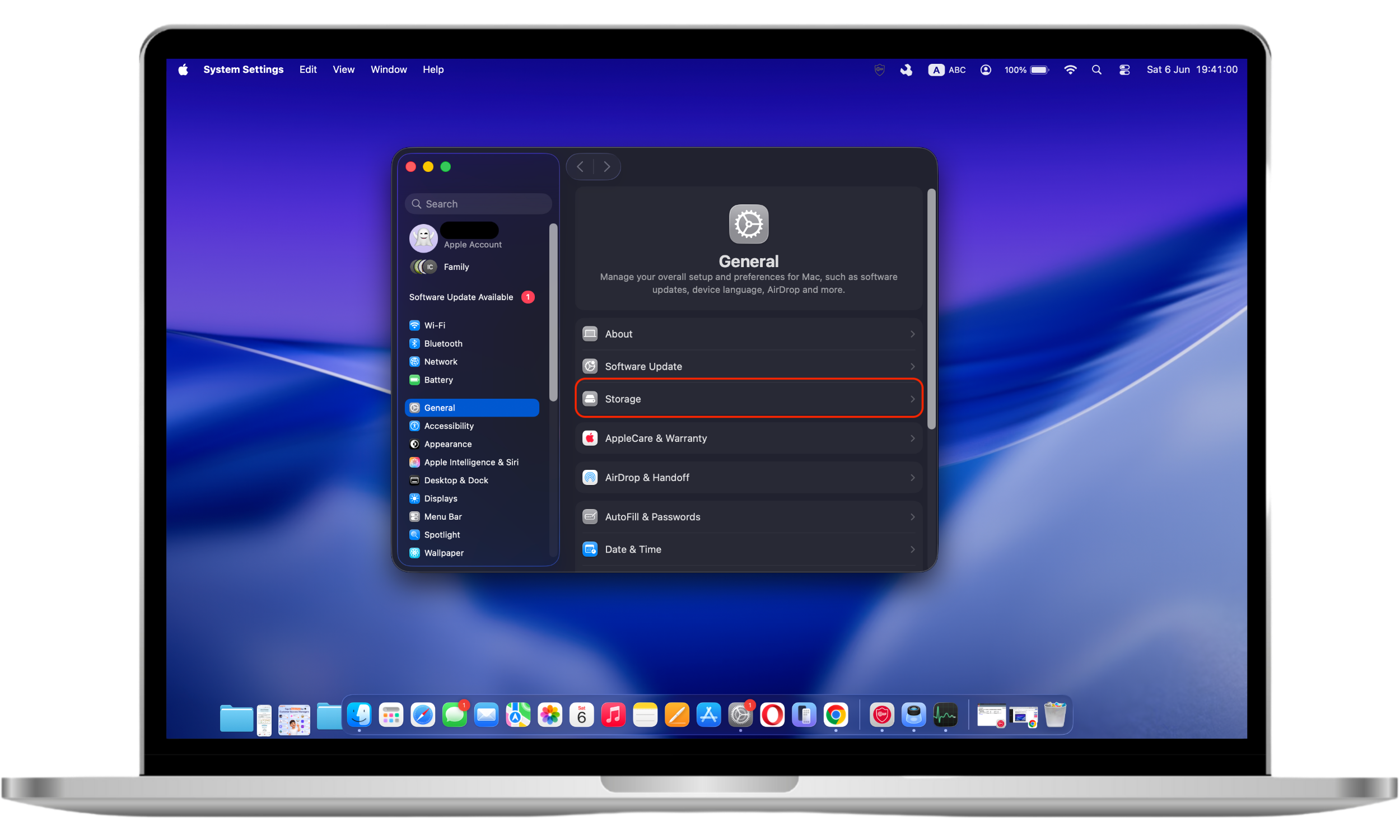Open Notes app from the Dock
Viewport: 1400px width, 840px height.
645,715
